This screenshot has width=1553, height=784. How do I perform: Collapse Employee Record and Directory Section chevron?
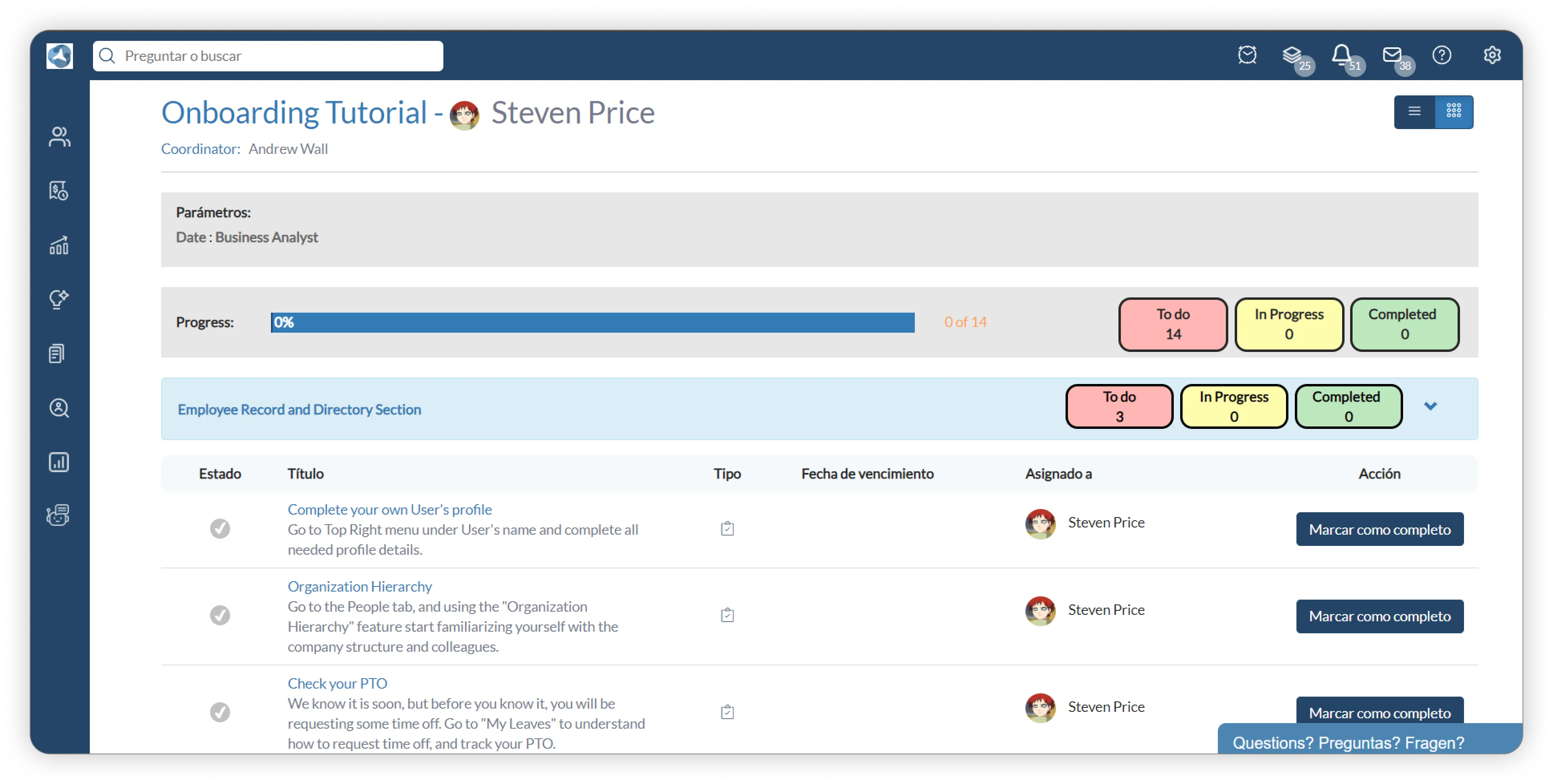coord(1430,406)
